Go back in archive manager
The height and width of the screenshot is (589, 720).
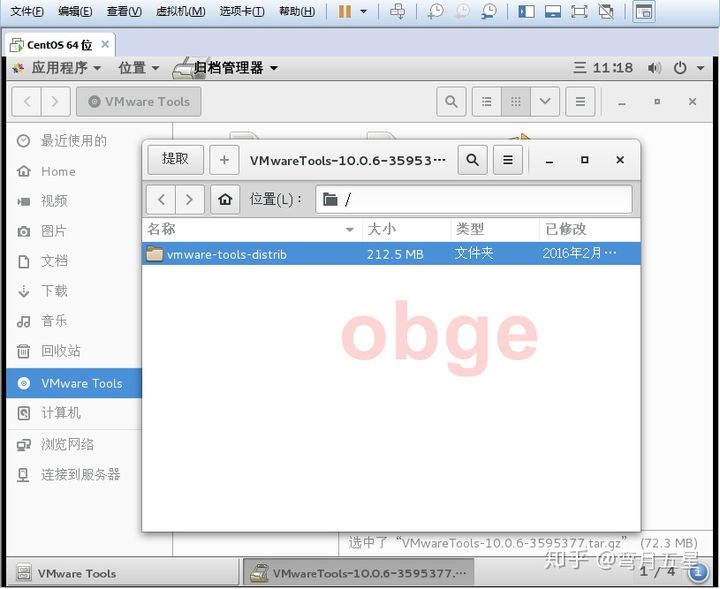point(161,200)
